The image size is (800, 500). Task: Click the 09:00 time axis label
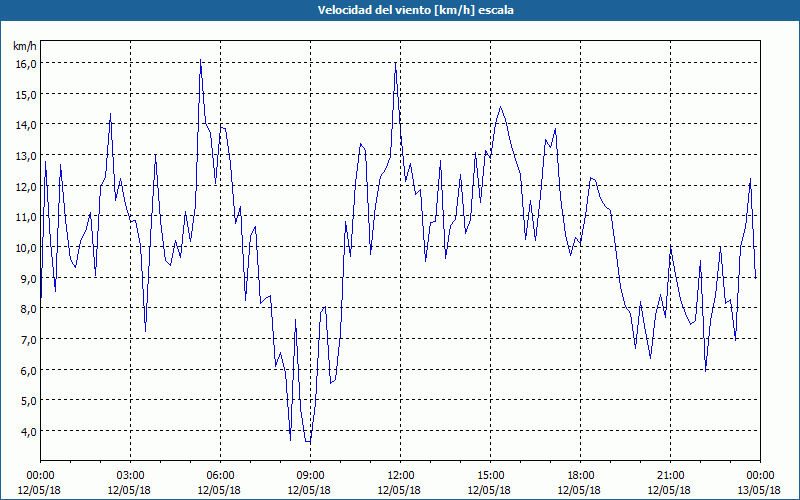(310, 476)
